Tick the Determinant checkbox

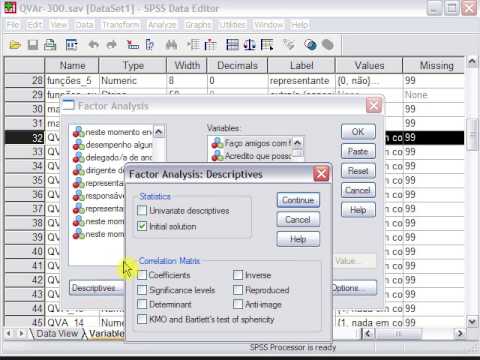(x=142, y=304)
